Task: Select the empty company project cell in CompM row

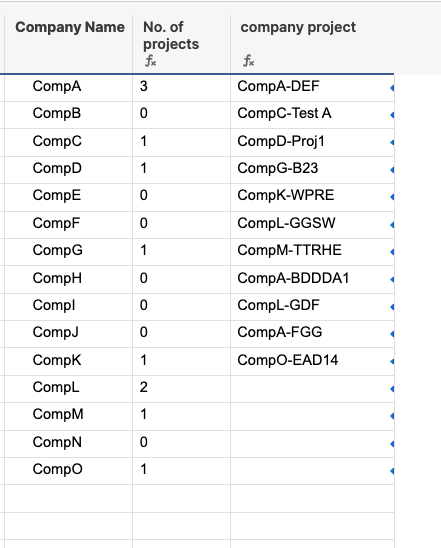Action: pyautogui.click(x=312, y=416)
